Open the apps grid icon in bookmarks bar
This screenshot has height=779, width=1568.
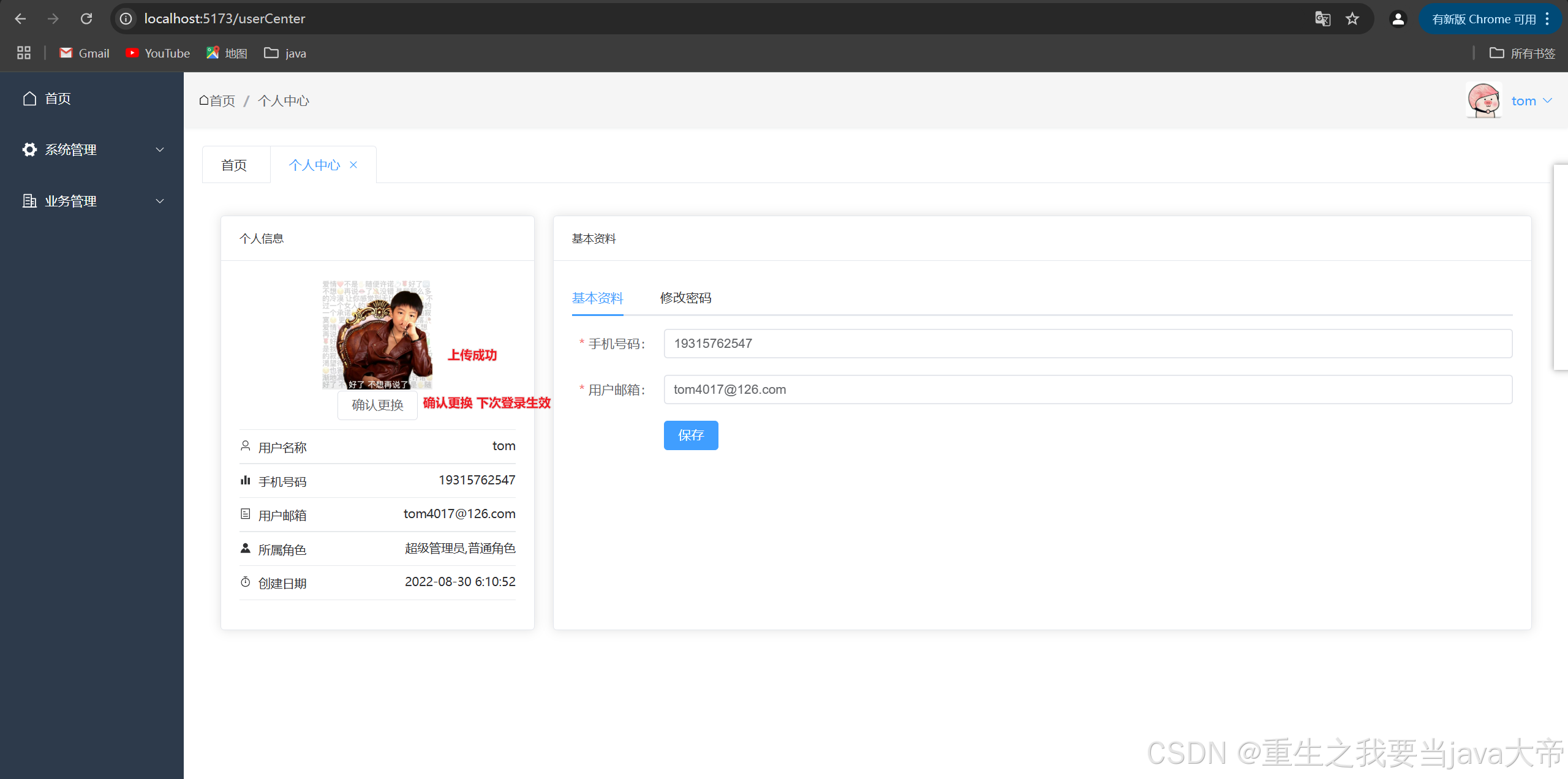coord(24,53)
